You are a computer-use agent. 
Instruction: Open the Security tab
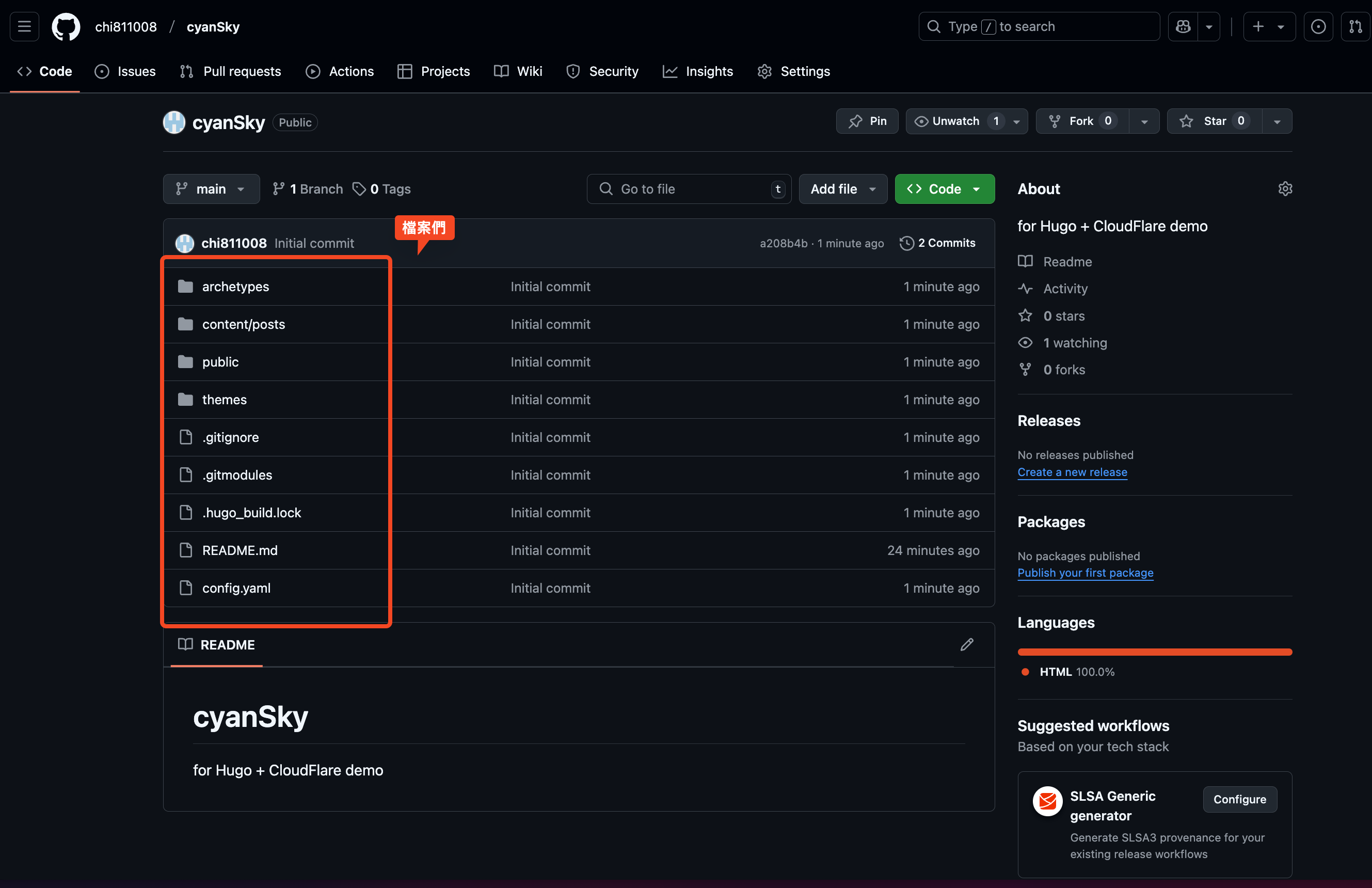602,71
